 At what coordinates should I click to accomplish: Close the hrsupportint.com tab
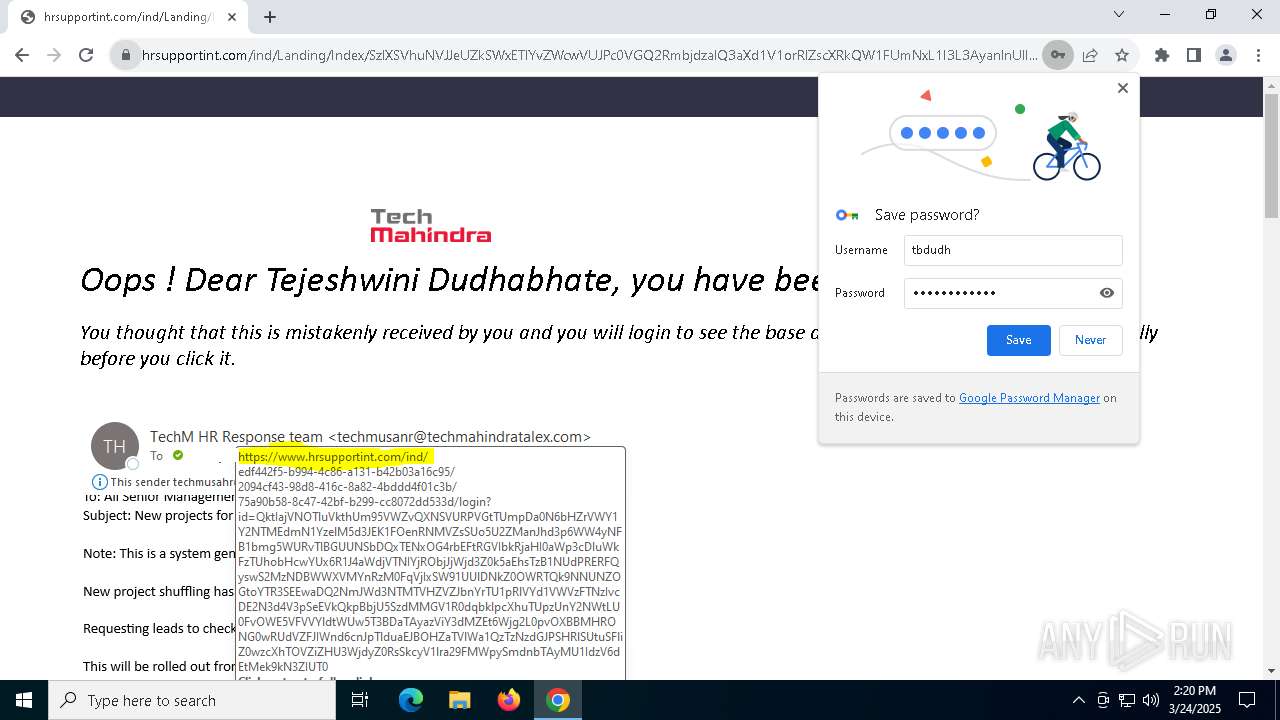233,17
